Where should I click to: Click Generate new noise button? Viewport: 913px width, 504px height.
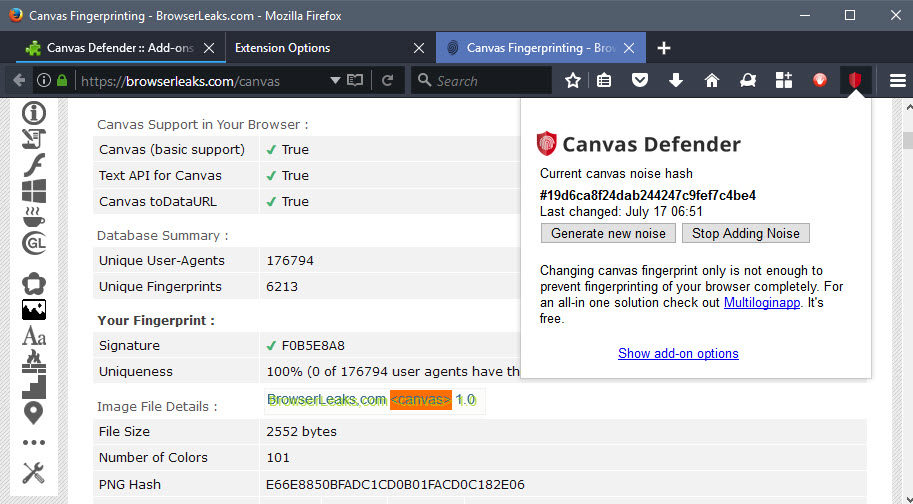608,233
